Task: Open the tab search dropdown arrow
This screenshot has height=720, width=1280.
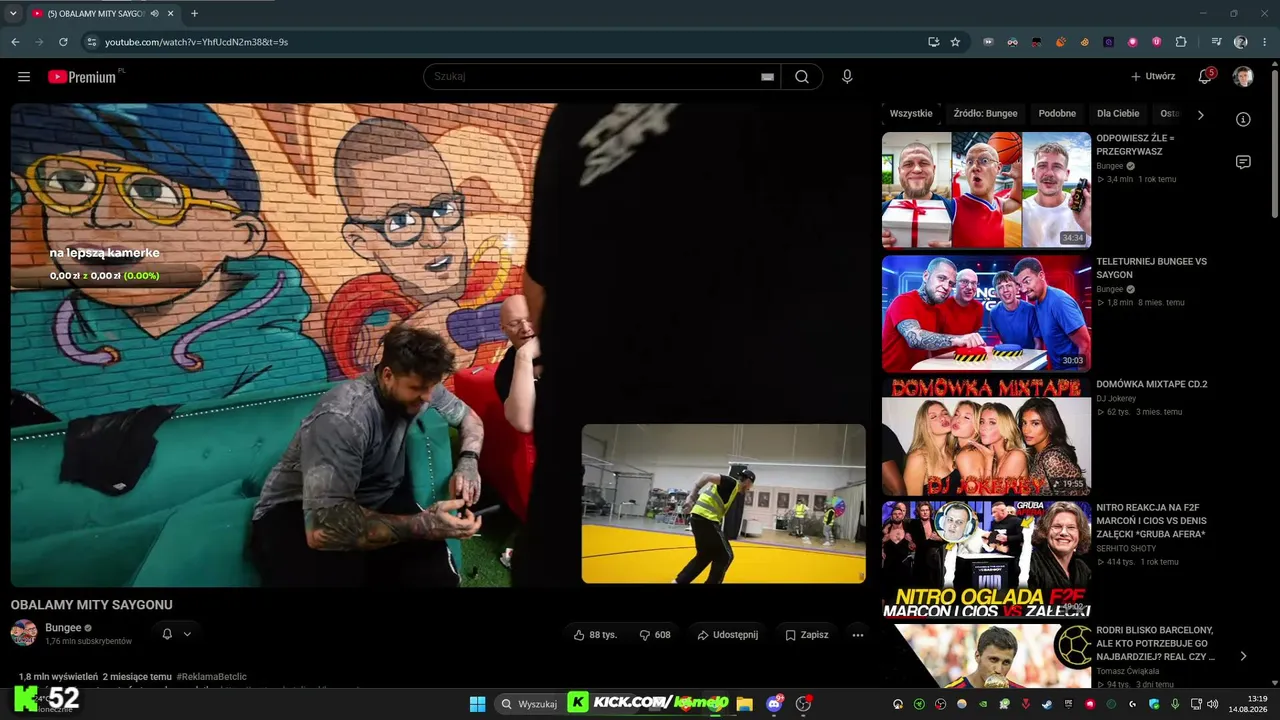Action: (13, 14)
